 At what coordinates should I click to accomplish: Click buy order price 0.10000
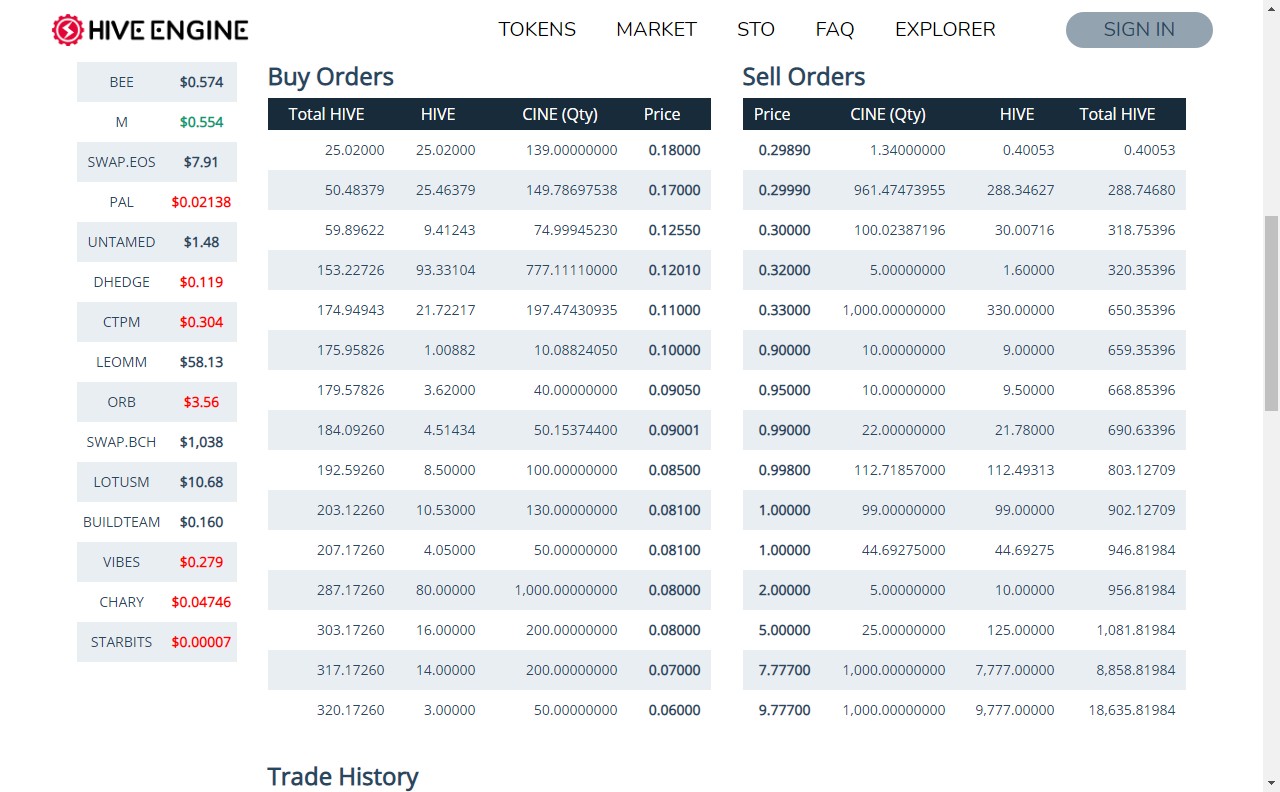click(x=674, y=350)
